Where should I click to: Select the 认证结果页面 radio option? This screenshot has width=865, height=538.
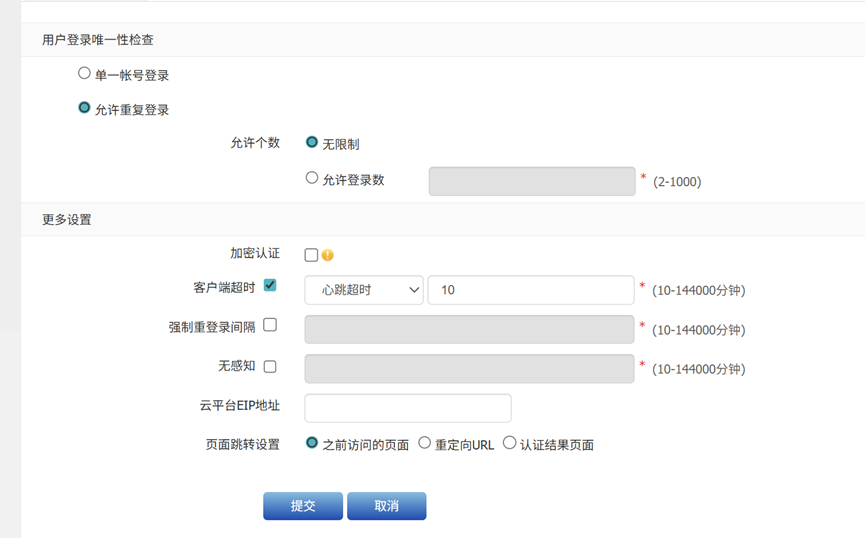(510, 443)
